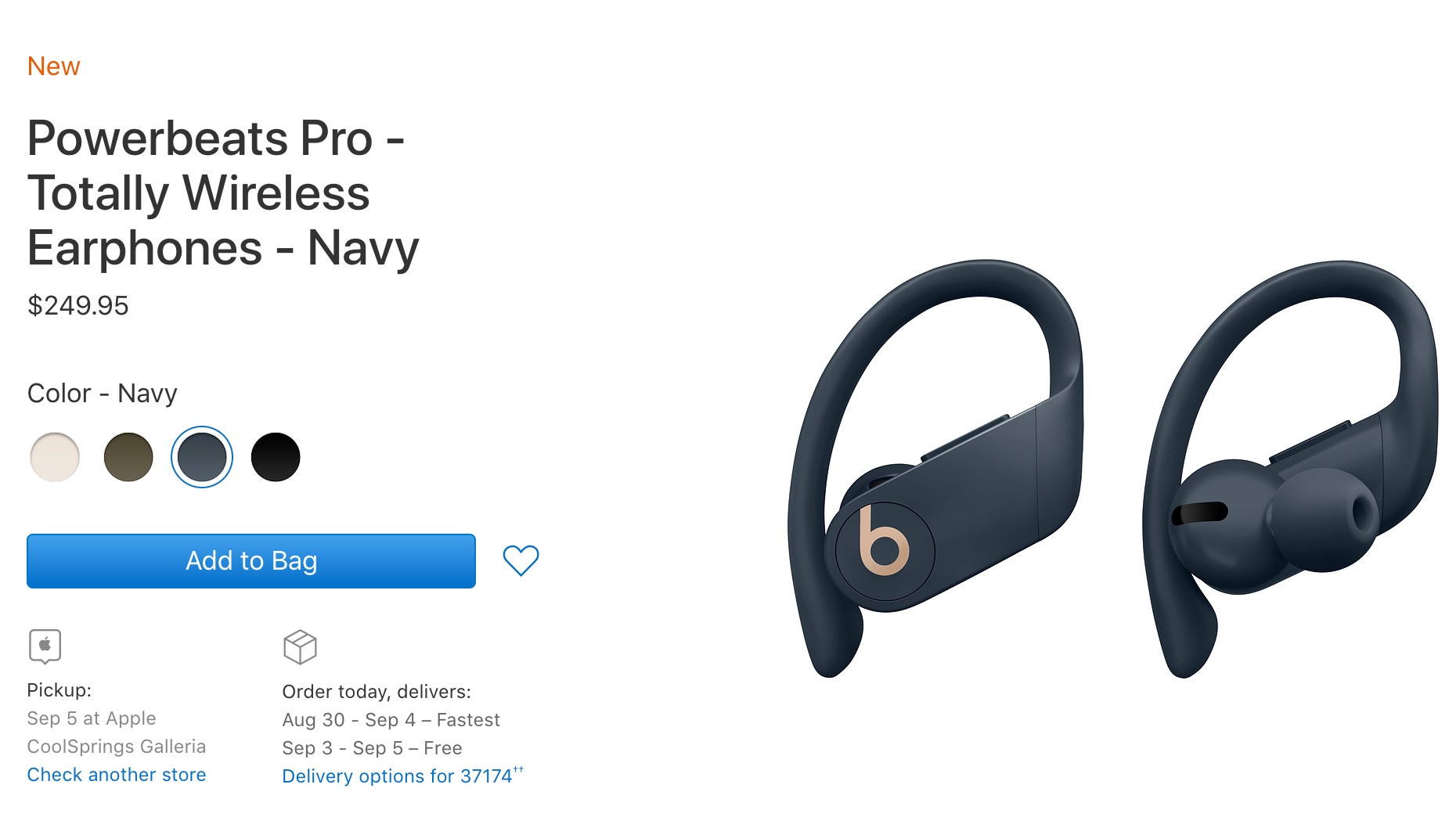The height and width of the screenshot is (817, 1456).
Task: Click the delivery box icon
Action: (300, 647)
